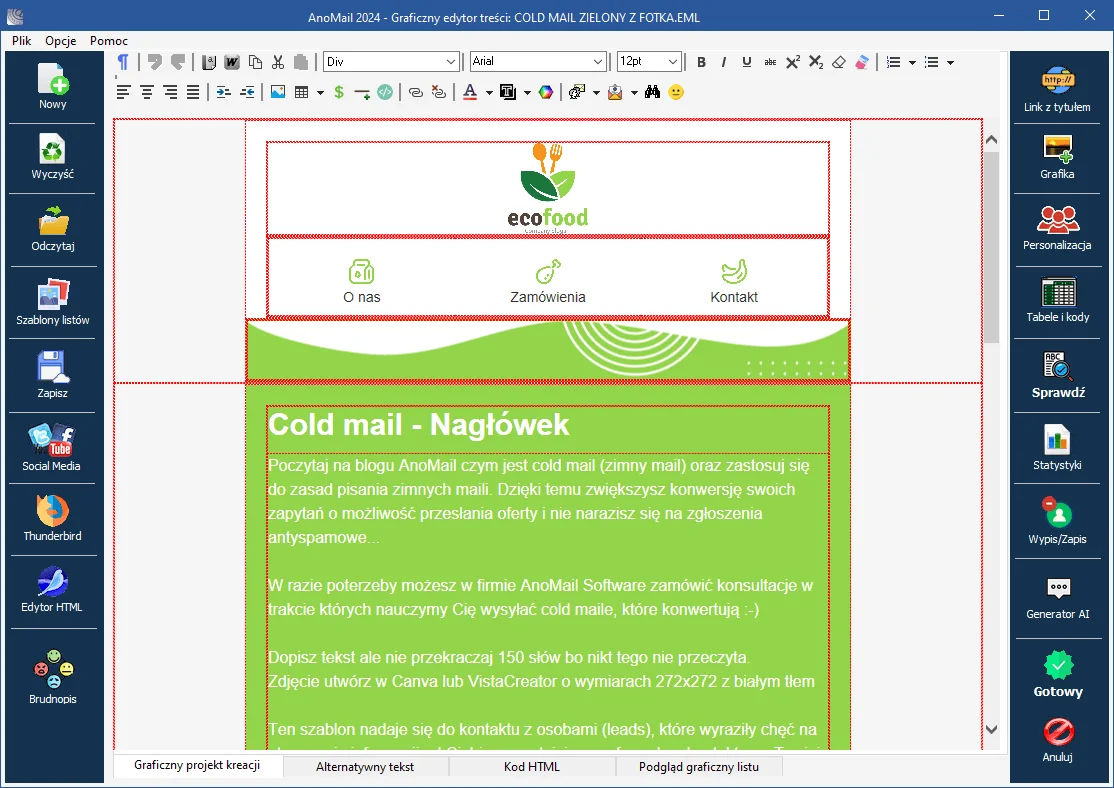
Task: Click the Personalizacja icon
Action: coord(1057,227)
